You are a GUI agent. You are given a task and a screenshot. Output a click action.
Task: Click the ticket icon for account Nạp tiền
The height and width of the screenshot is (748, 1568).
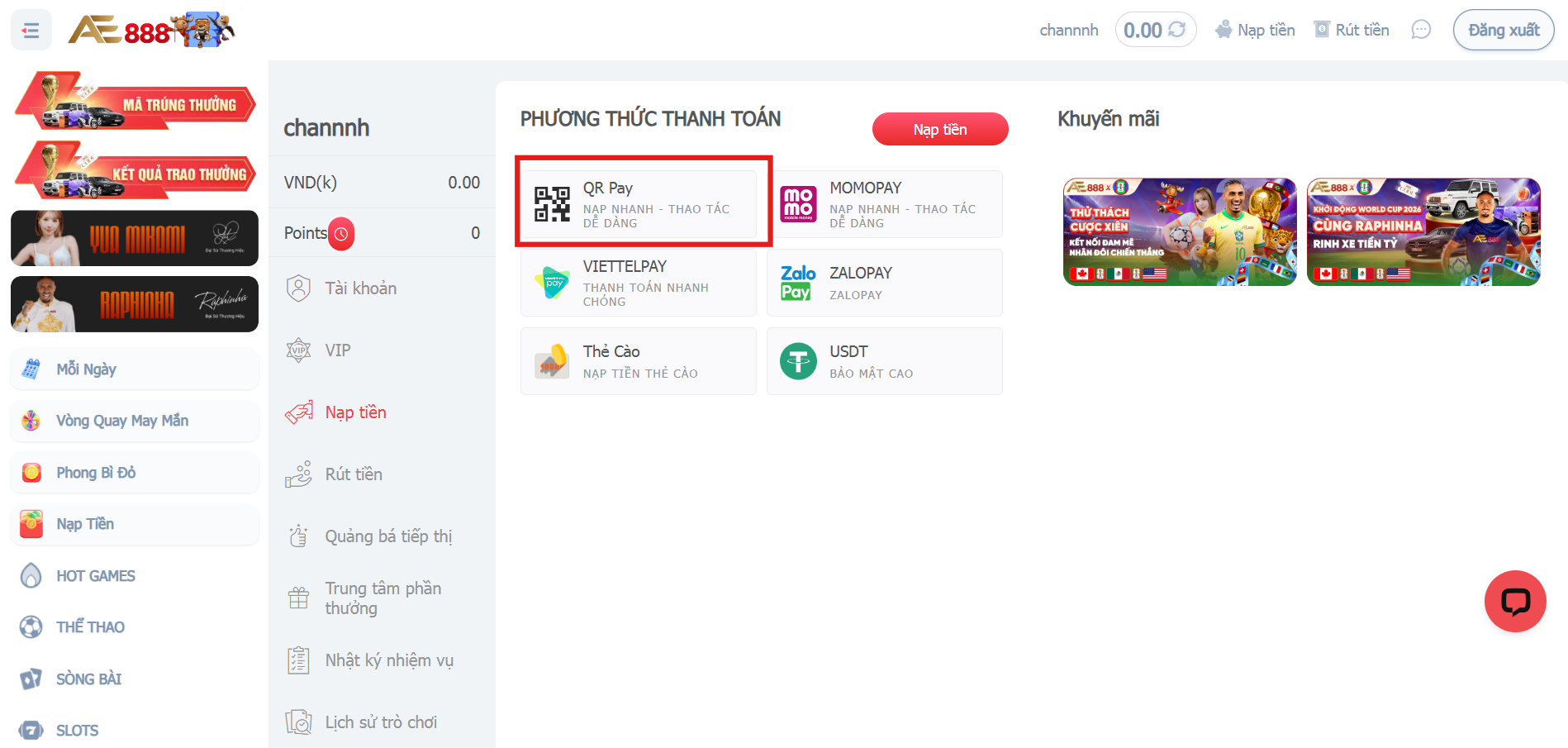point(298,412)
